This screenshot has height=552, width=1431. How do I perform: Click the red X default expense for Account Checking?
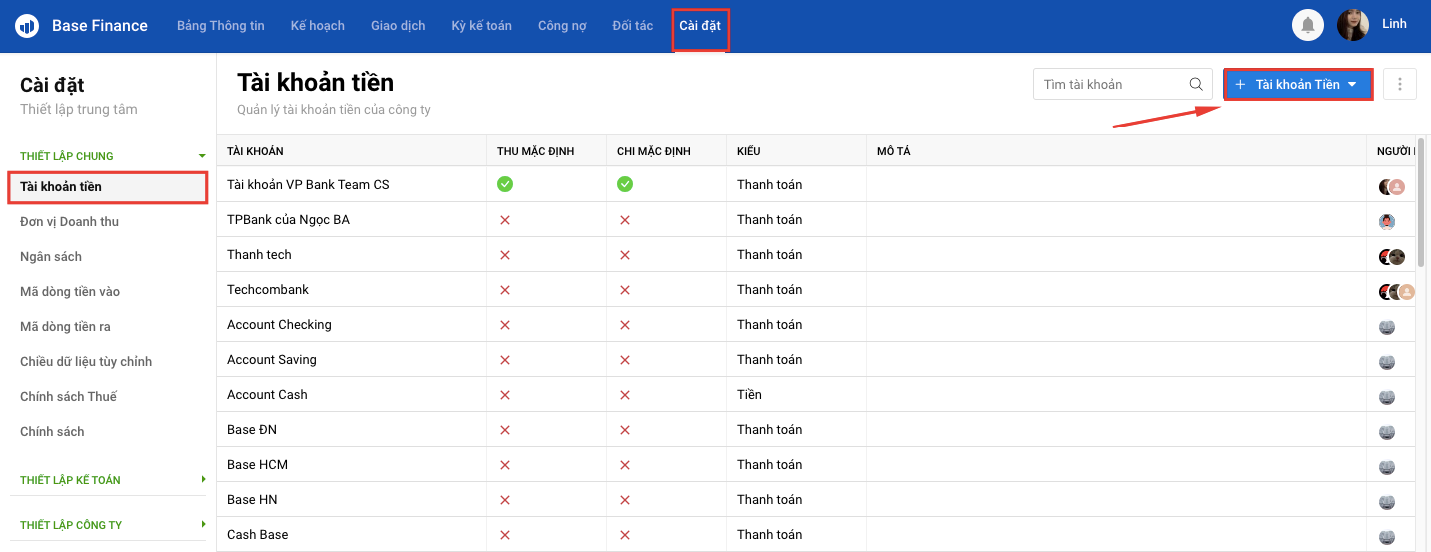625,325
